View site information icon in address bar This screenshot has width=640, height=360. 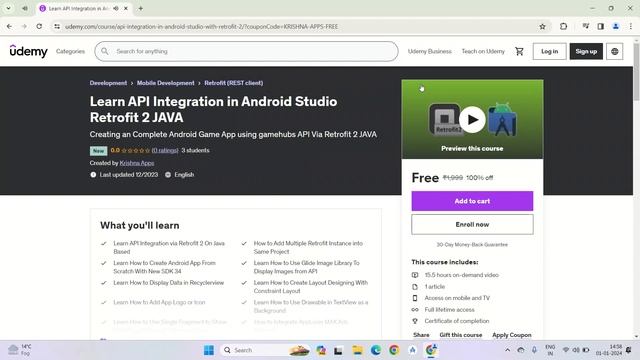pos(57,27)
